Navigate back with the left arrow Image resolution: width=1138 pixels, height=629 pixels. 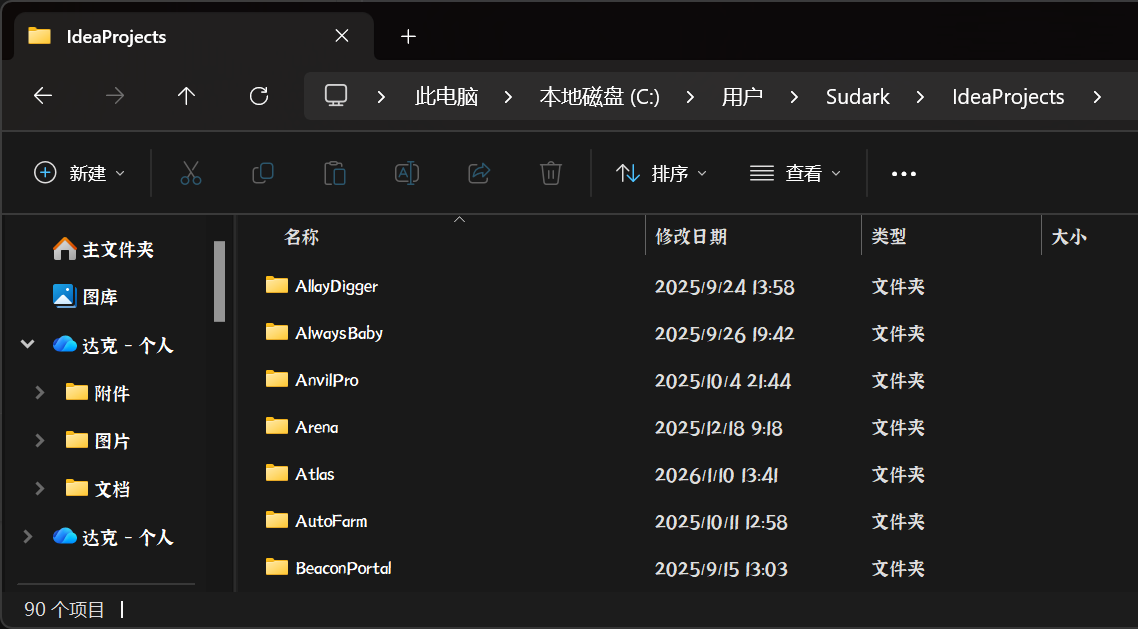(43, 96)
